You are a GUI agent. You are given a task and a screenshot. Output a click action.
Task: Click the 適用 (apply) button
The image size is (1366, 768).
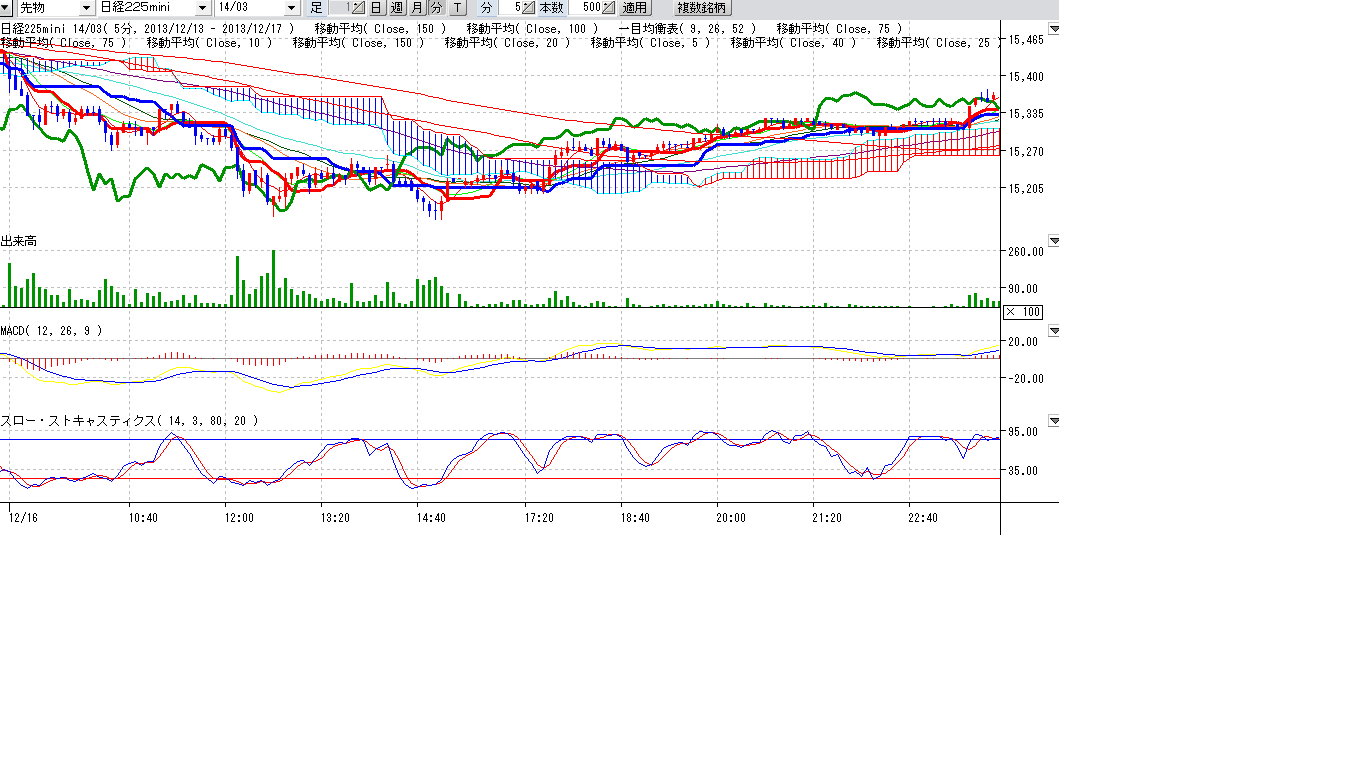[x=635, y=8]
